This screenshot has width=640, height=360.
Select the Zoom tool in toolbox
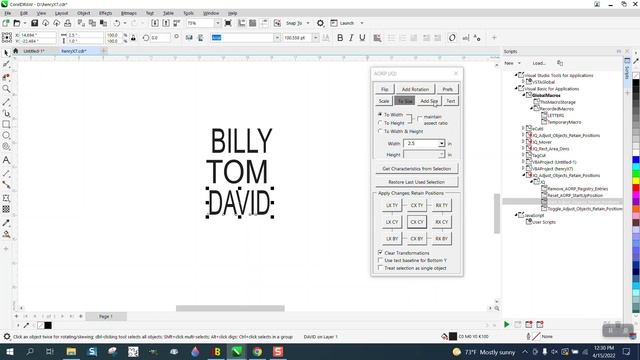tap(6, 89)
